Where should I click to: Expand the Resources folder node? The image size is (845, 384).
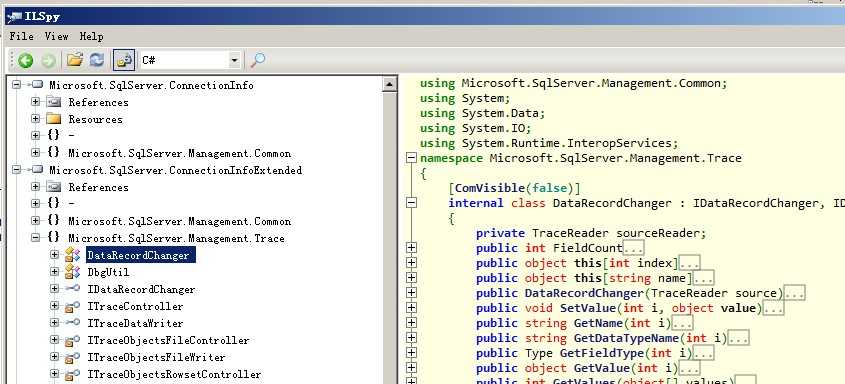36,119
